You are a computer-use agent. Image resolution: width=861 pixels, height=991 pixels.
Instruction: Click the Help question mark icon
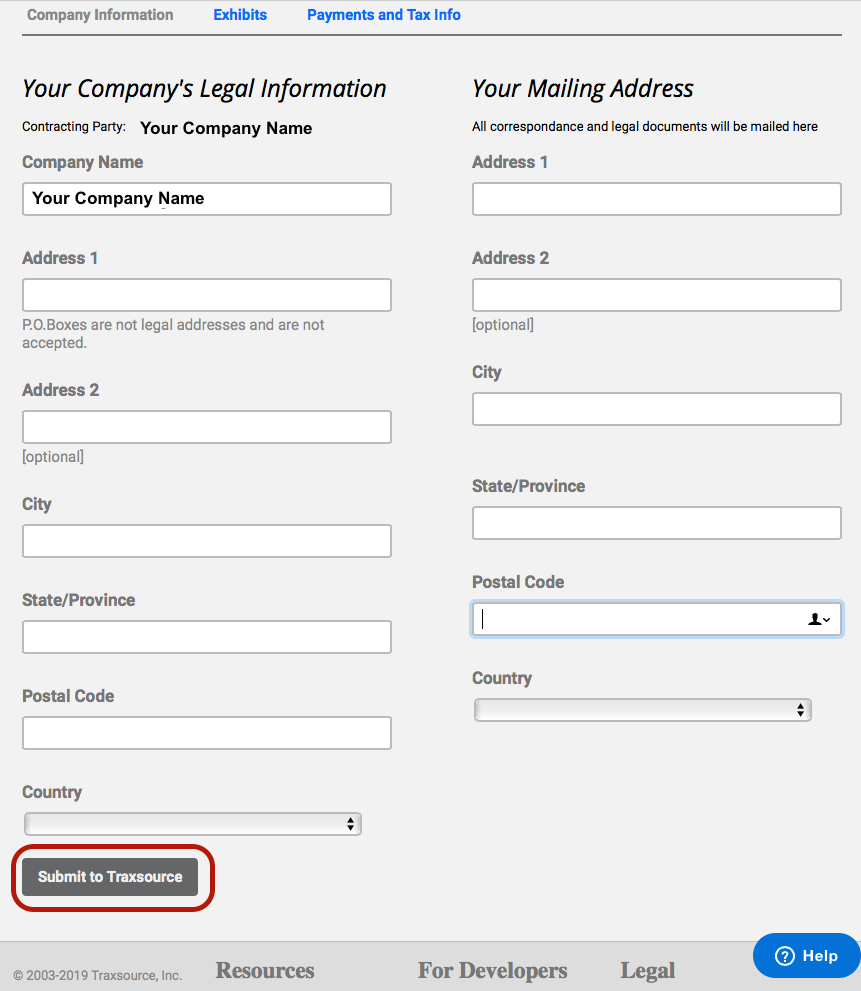(x=785, y=956)
